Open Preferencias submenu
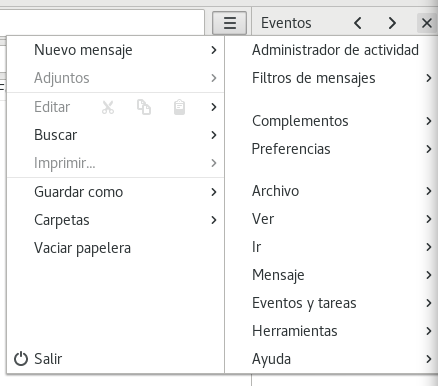Image resolution: width=438 pixels, height=386 pixels. pos(331,149)
